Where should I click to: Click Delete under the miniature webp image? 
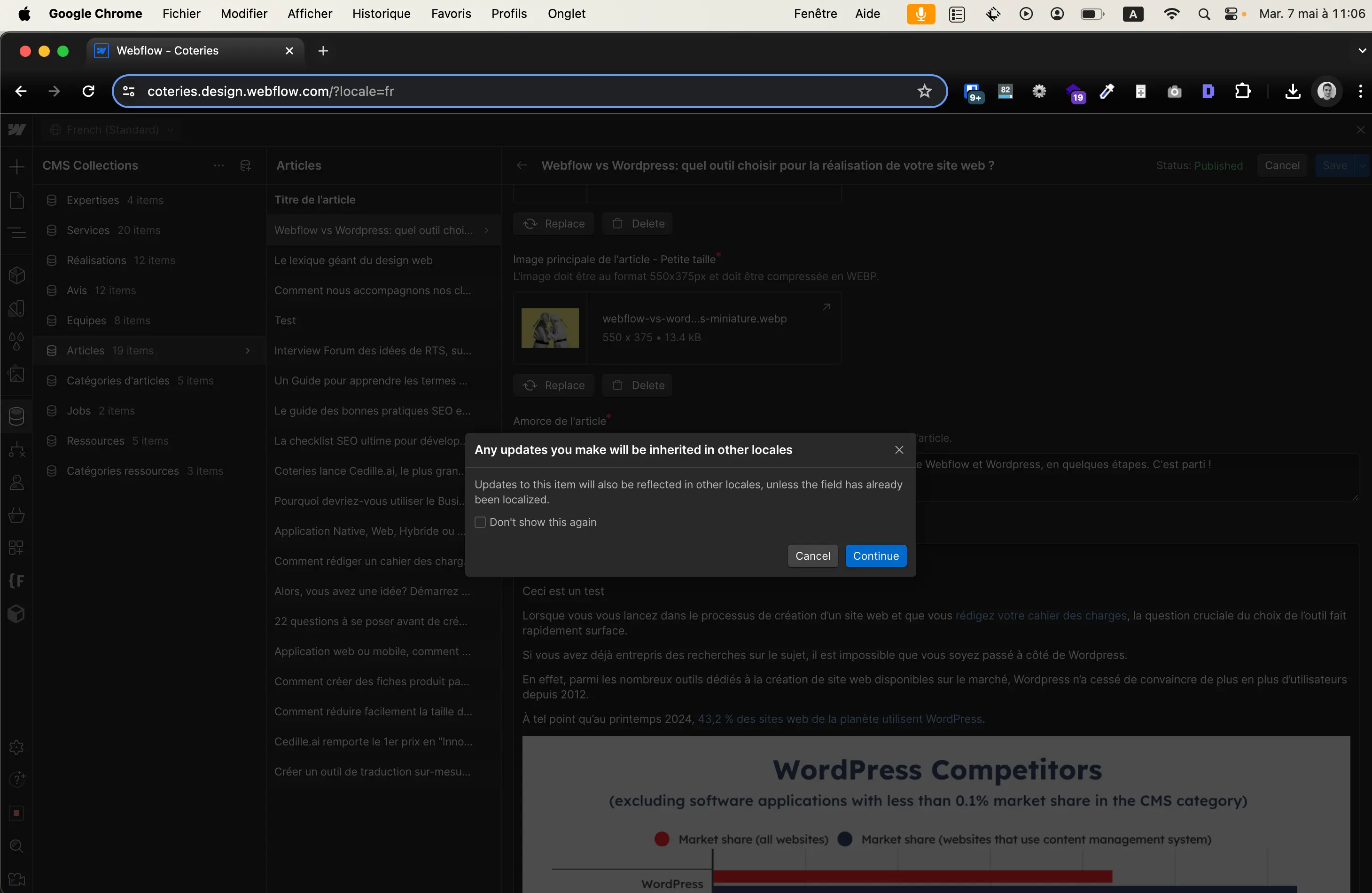coord(637,385)
